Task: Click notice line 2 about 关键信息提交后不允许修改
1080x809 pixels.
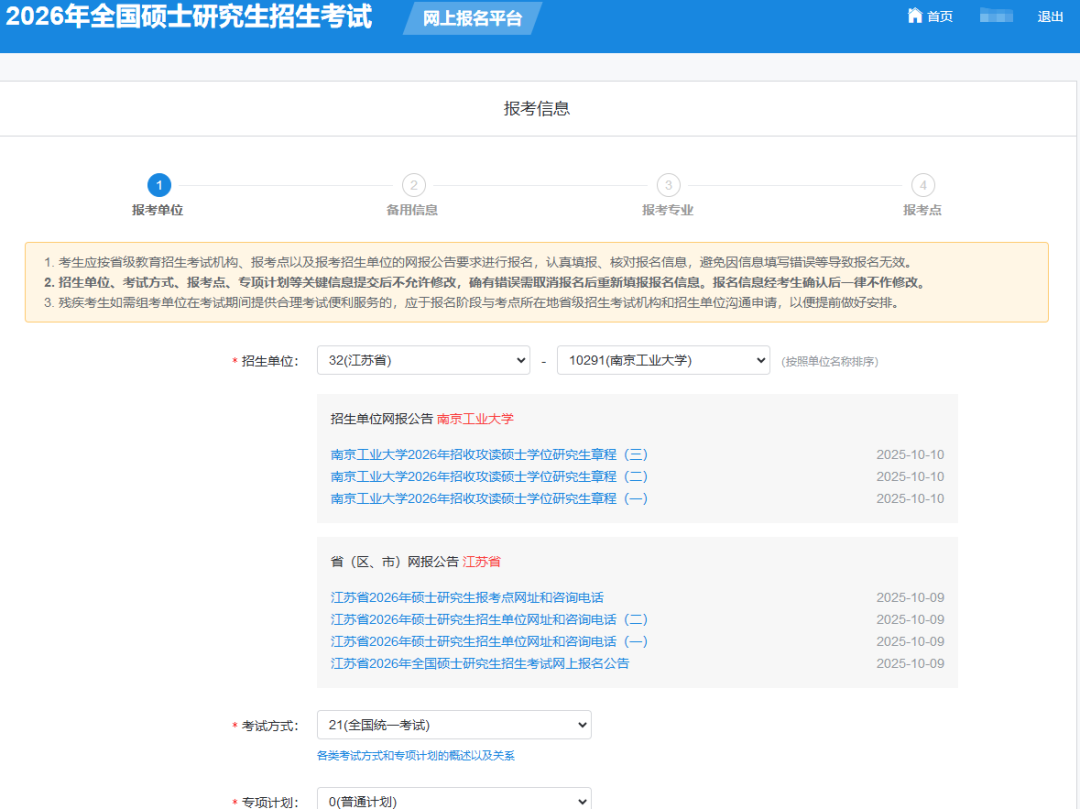Action: 486,282
